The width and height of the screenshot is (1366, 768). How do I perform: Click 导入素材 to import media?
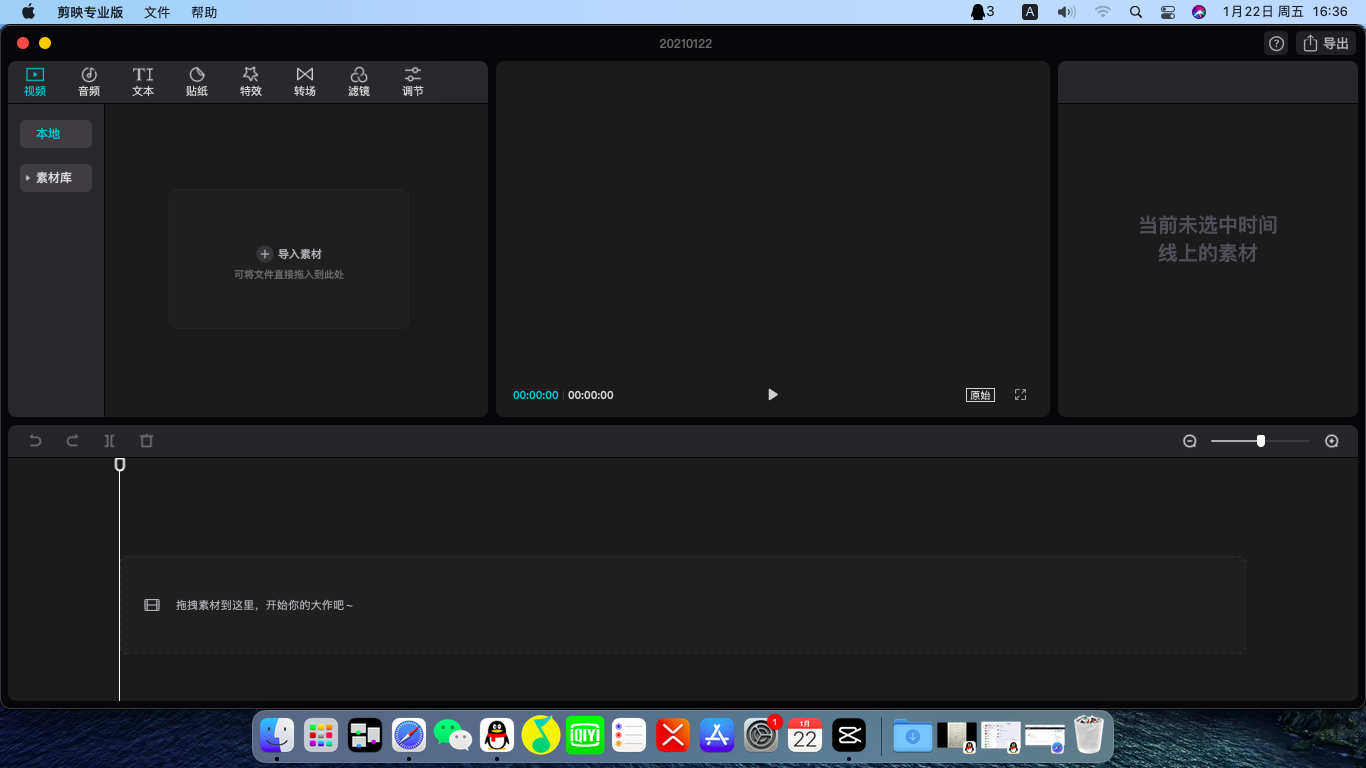[x=289, y=254]
